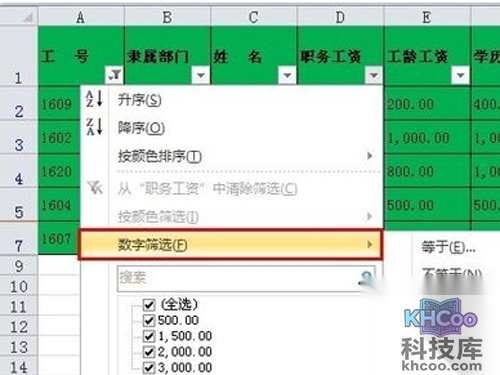Viewport: 500px width, 375px height.
Task: Choose 降序(O) sort option
Action: point(231,128)
